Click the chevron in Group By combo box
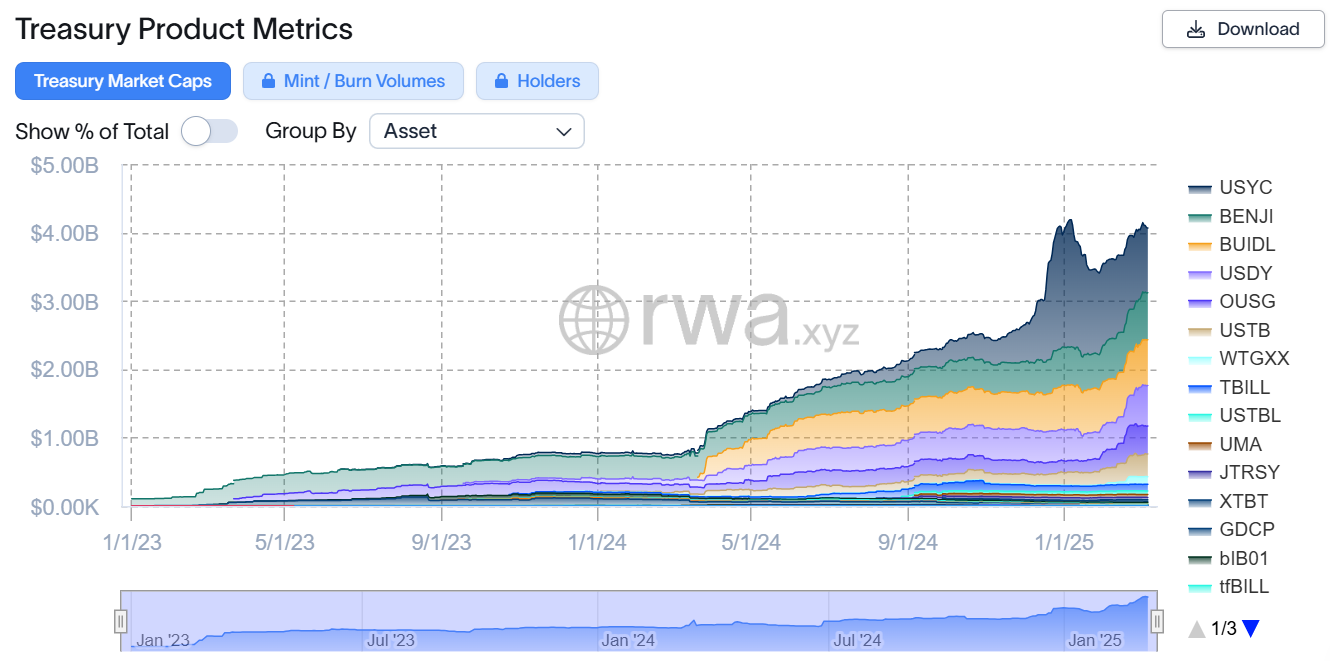The height and width of the screenshot is (661, 1330). coord(564,131)
